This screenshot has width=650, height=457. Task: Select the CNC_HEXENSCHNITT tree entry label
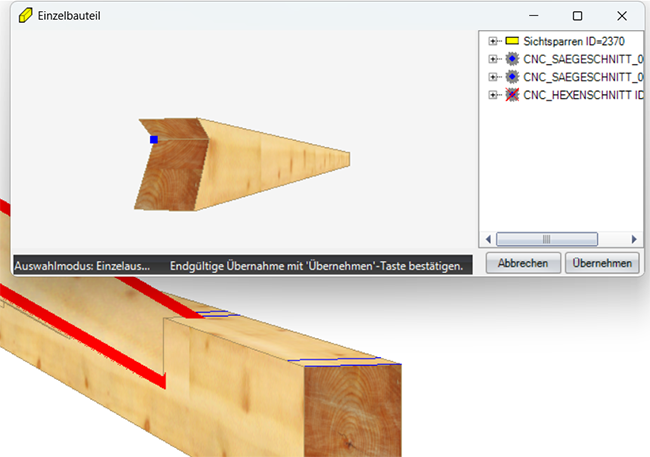[x=581, y=95]
